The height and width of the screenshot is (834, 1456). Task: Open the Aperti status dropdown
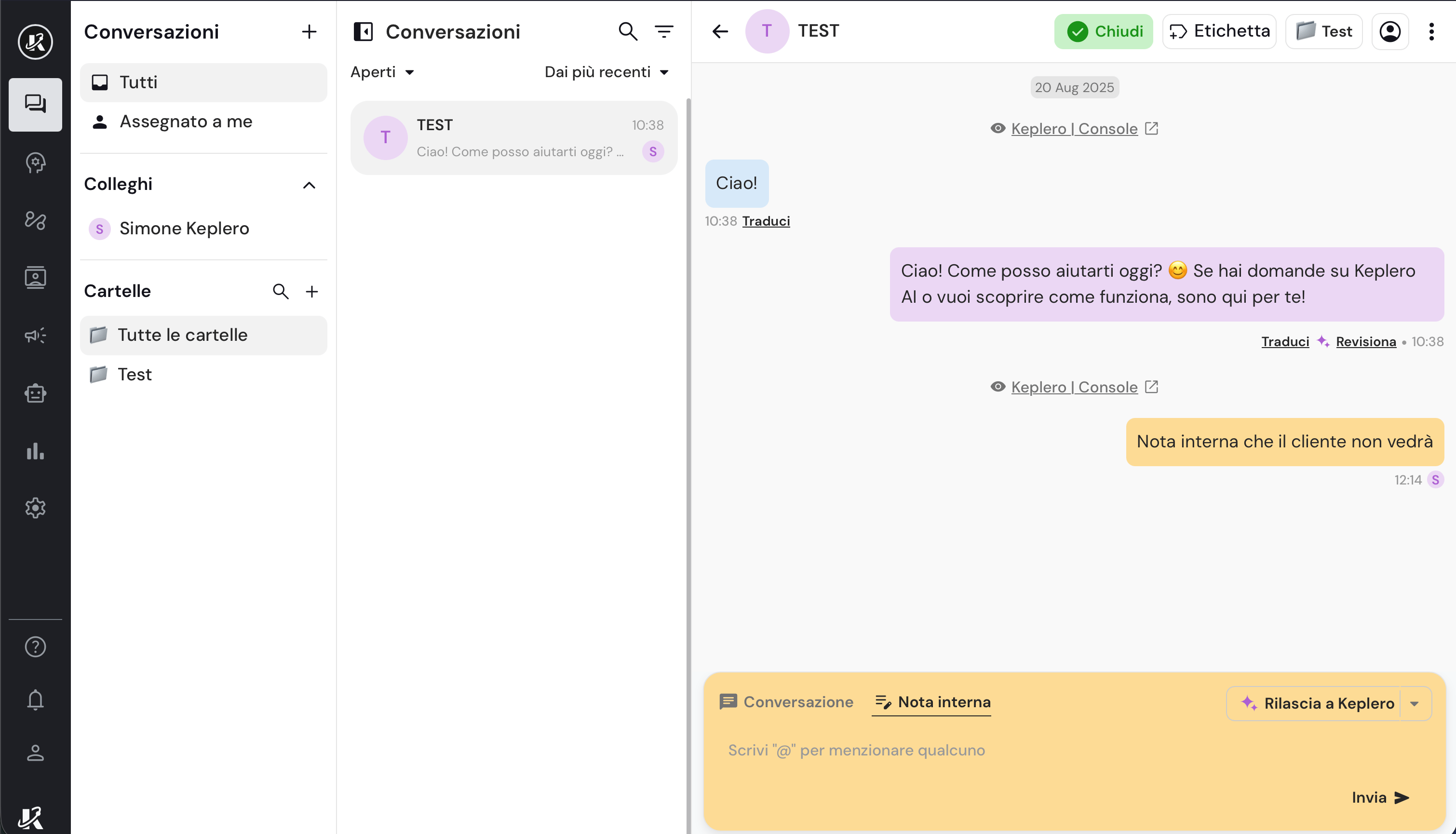click(382, 72)
